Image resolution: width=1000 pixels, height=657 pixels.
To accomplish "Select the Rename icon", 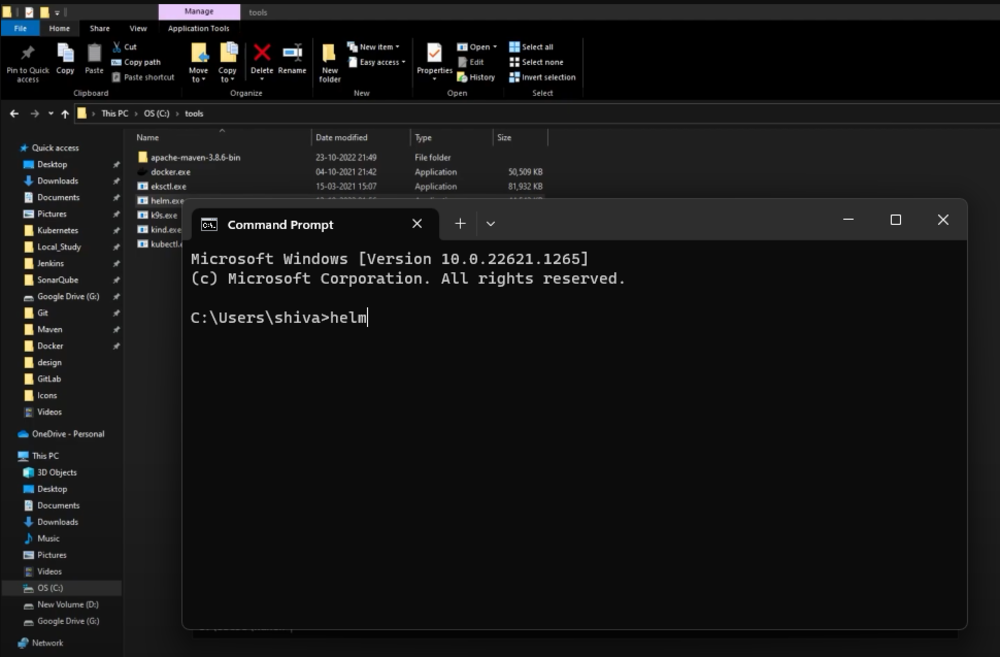I will [x=293, y=57].
